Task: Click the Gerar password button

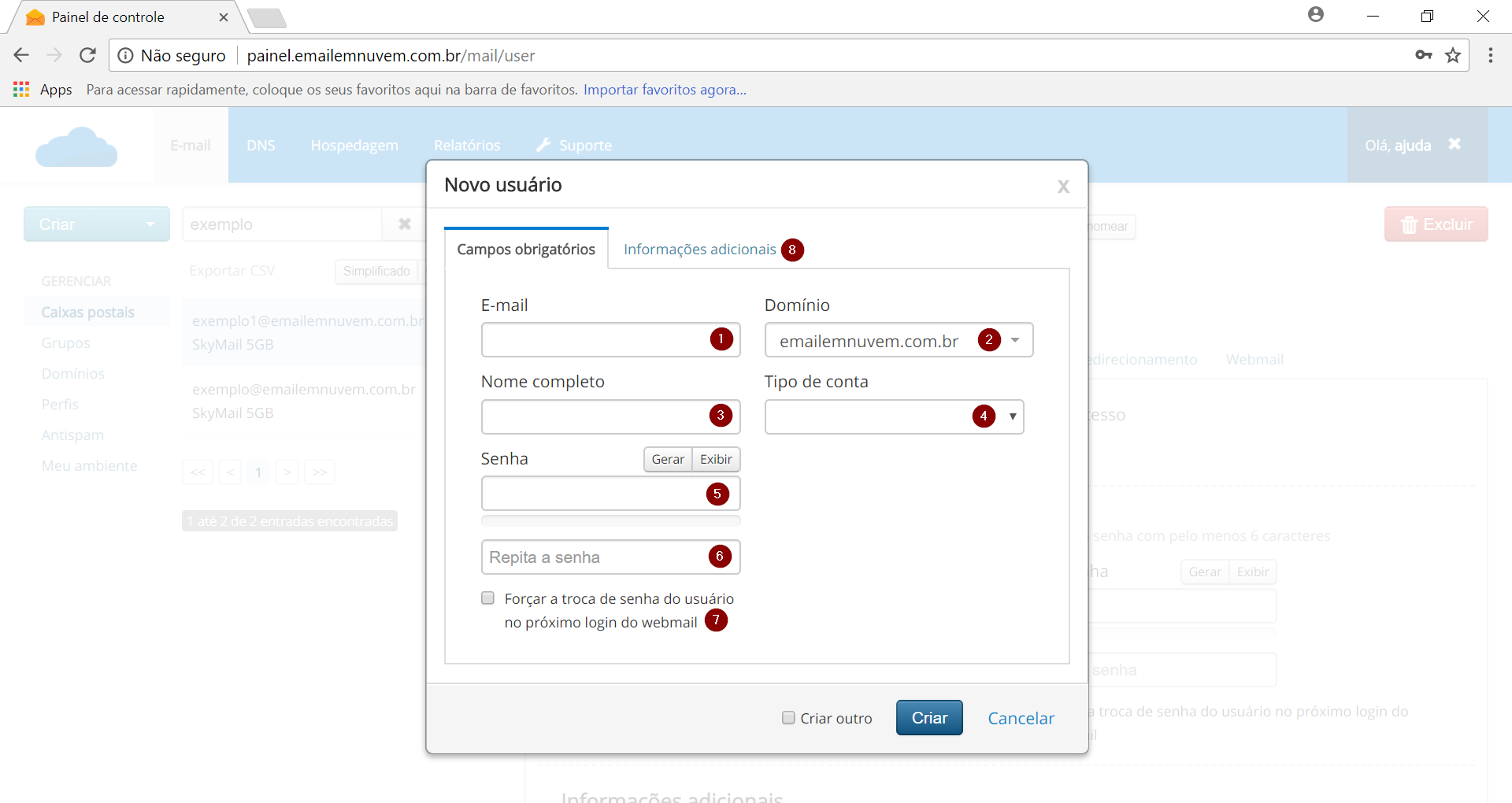Action: click(668, 459)
